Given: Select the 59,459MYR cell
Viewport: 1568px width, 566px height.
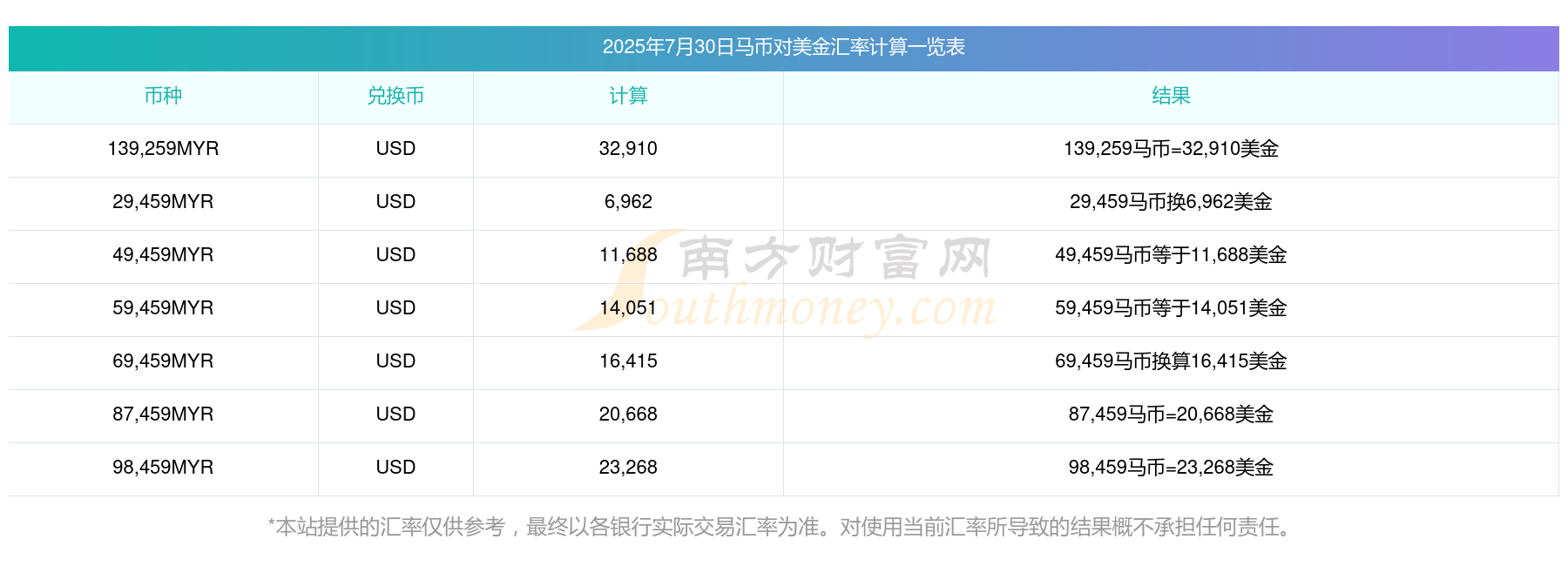Looking at the screenshot, I should tap(163, 308).
